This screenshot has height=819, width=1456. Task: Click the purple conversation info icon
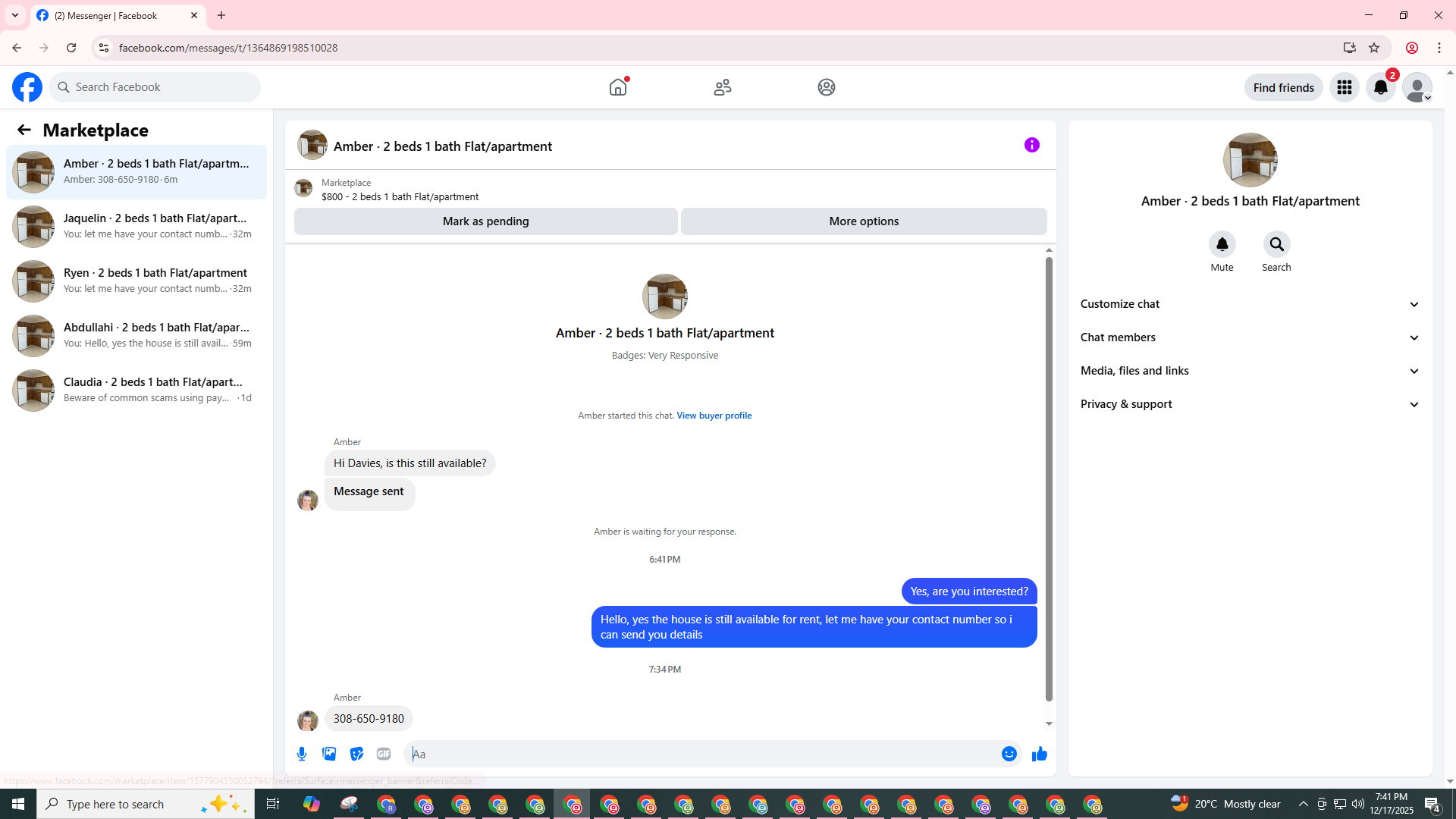tap(1031, 145)
